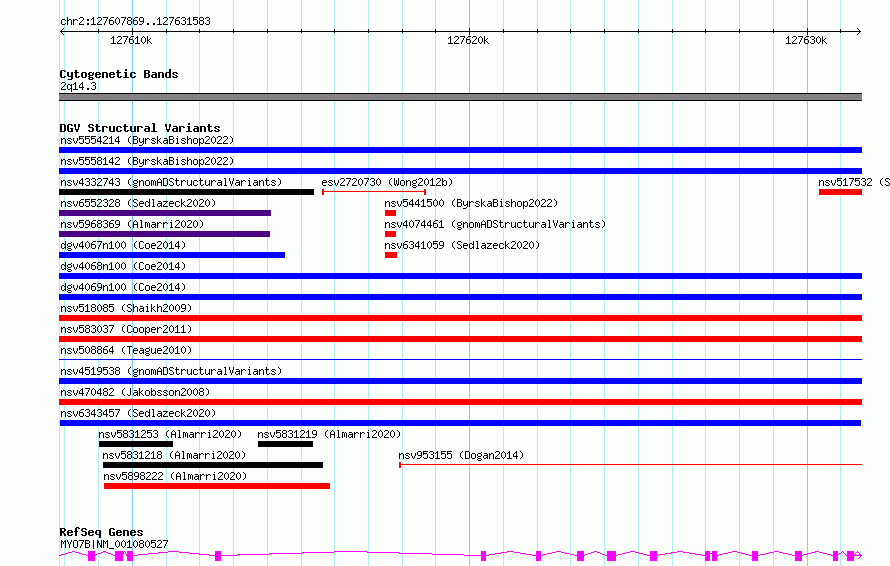
Task: Select the esv2720730 thin red interval line
Action: (374, 192)
